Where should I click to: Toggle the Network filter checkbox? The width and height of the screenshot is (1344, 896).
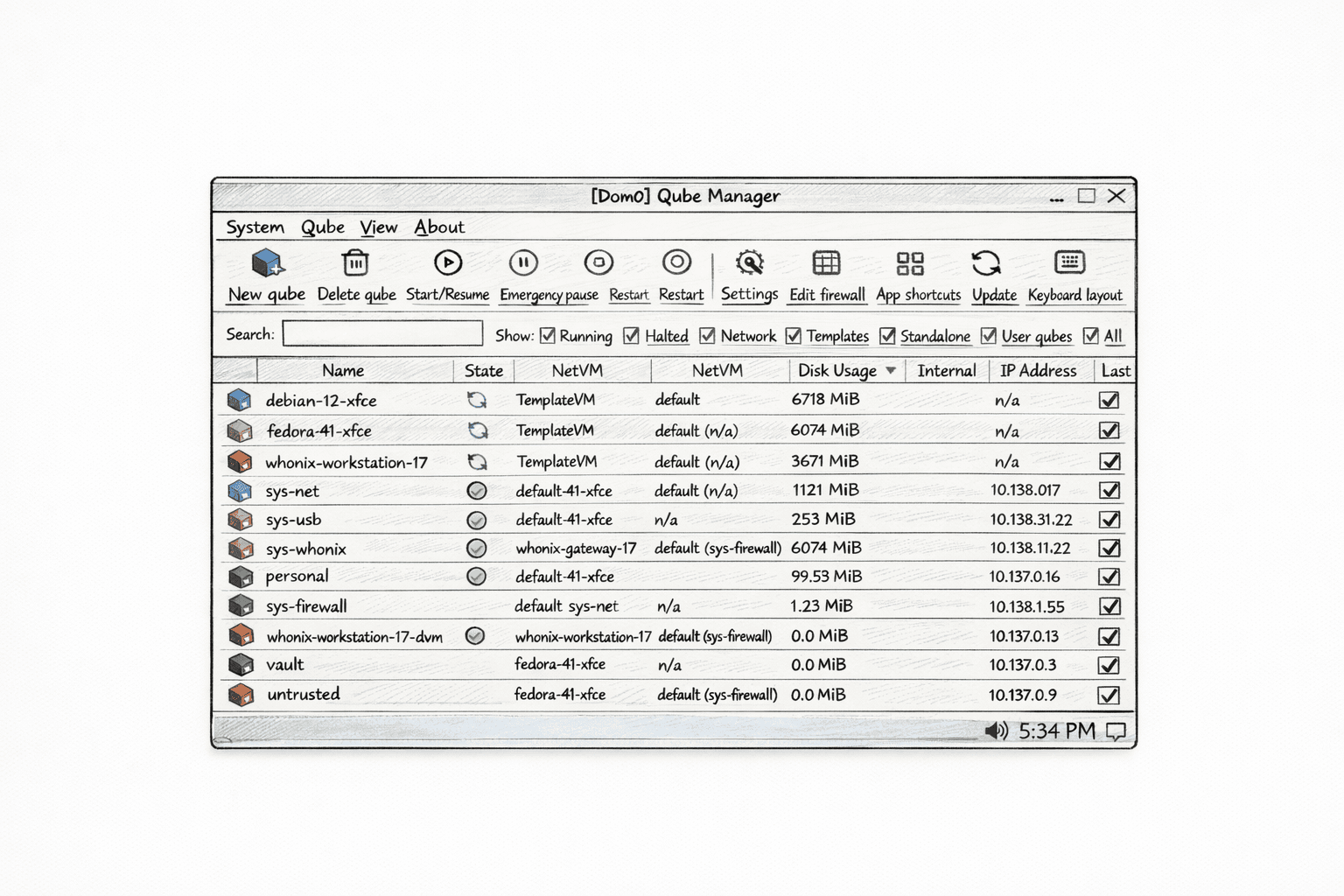click(x=707, y=335)
